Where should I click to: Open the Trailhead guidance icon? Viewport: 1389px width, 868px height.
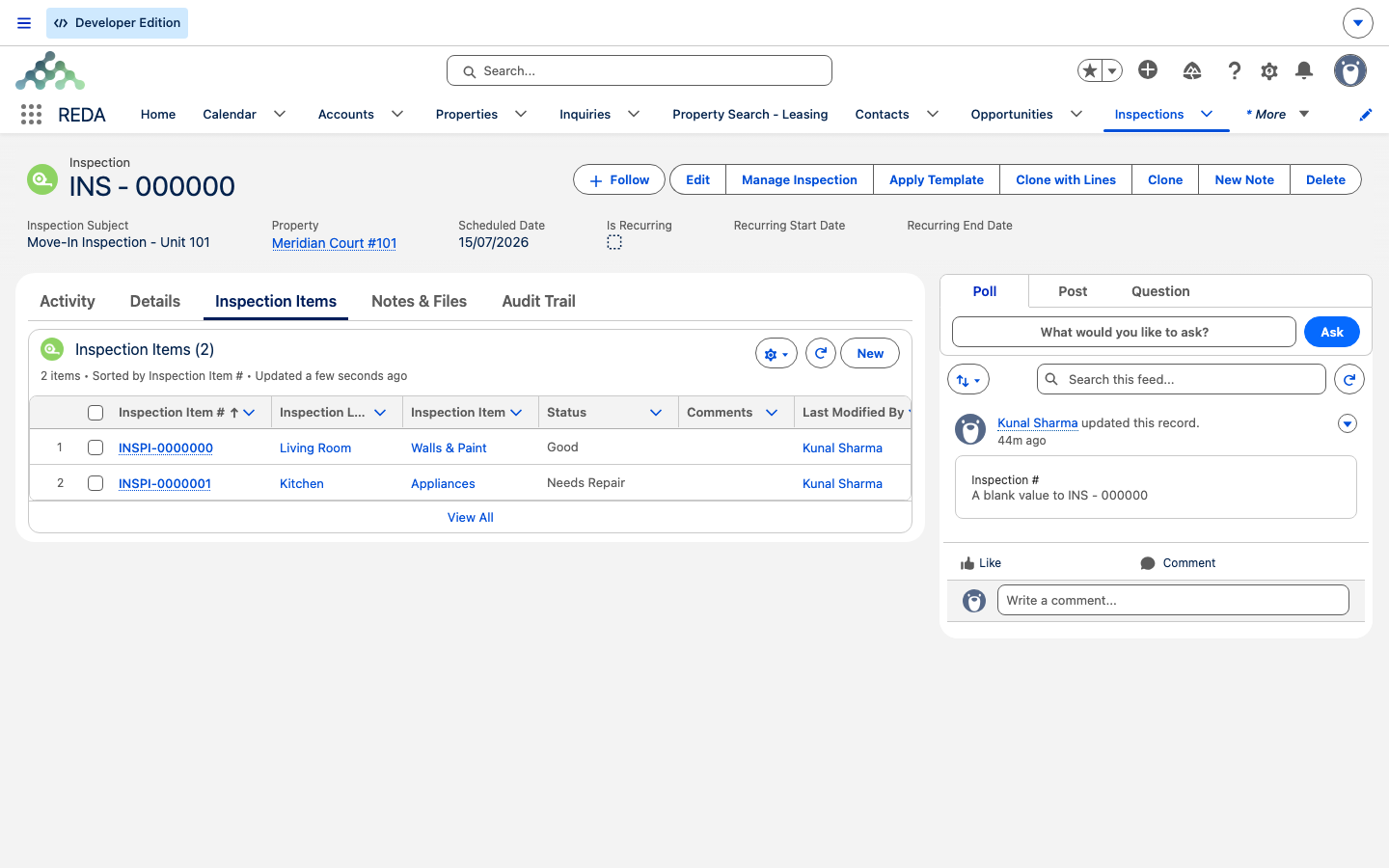tap(1192, 70)
